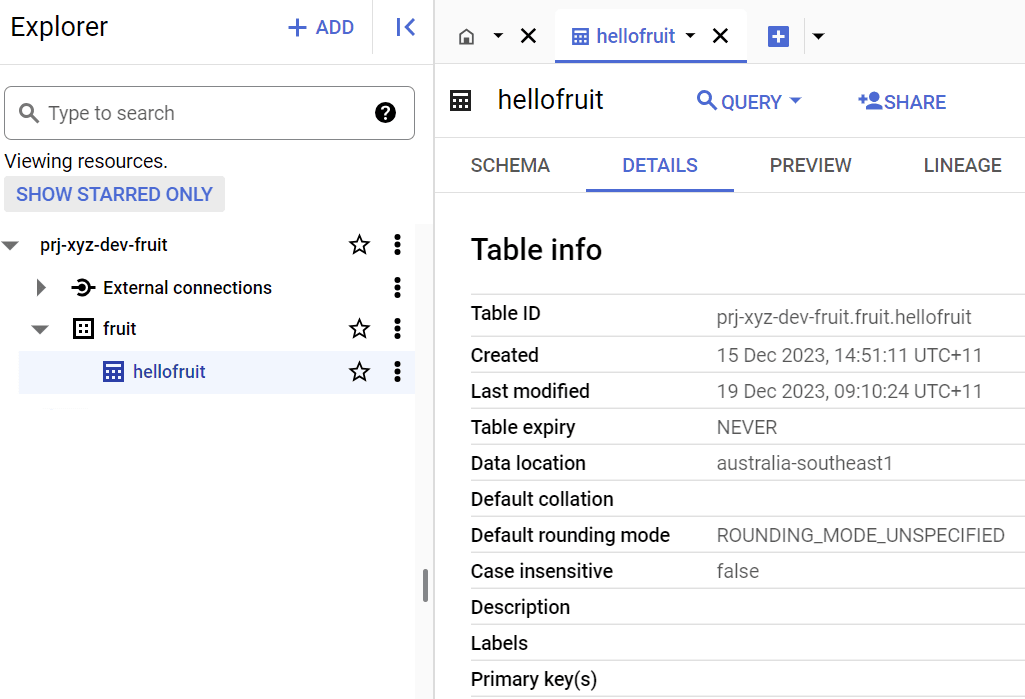The width and height of the screenshot is (1025, 699).
Task: Open actions menu for External connections
Action: pyautogui.click(x=397, y=288)
